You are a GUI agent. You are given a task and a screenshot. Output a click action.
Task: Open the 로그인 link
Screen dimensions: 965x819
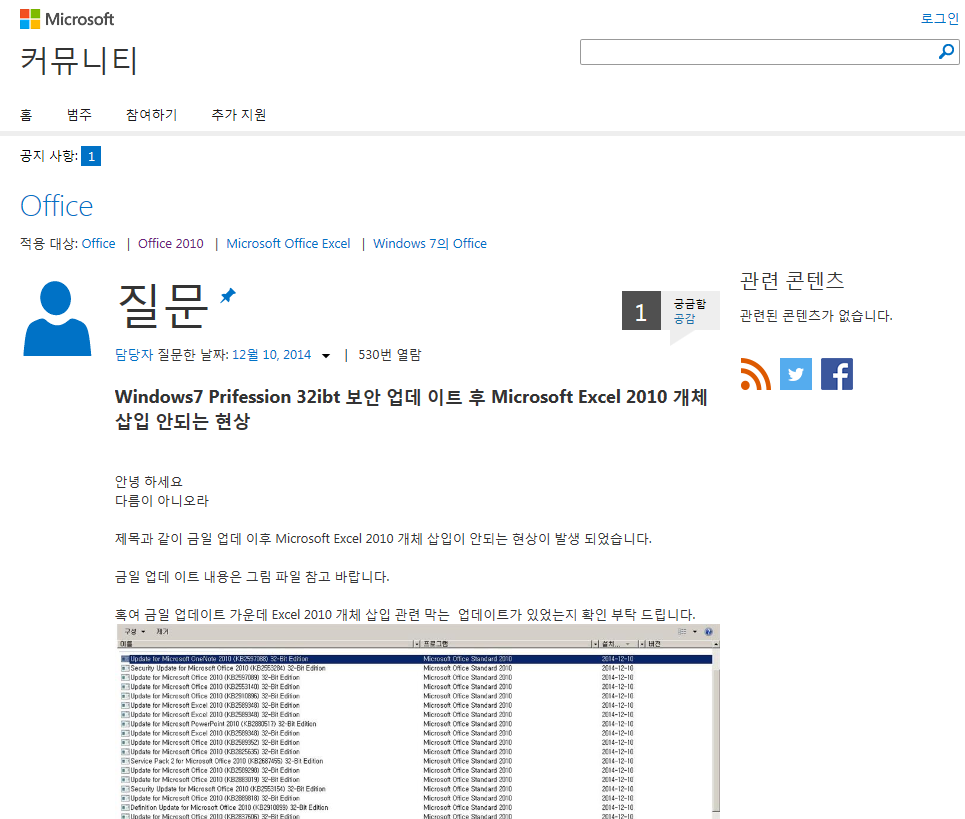pyautogui.click(x=939, y=18)
